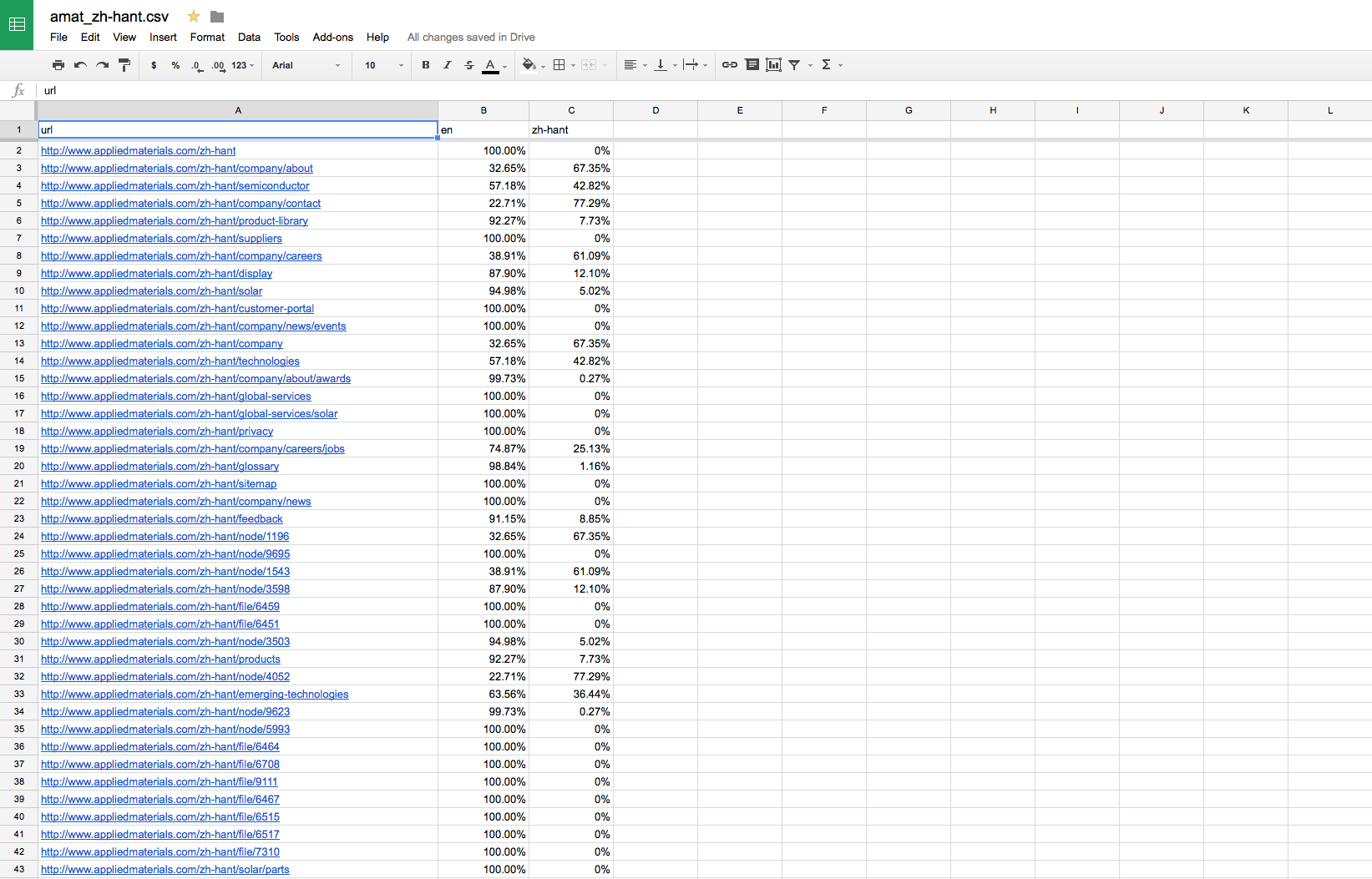The height and width of the screenshot is (879, 1372).
Task: Toggle strikethrough formatting
Action: pos(469,65)
